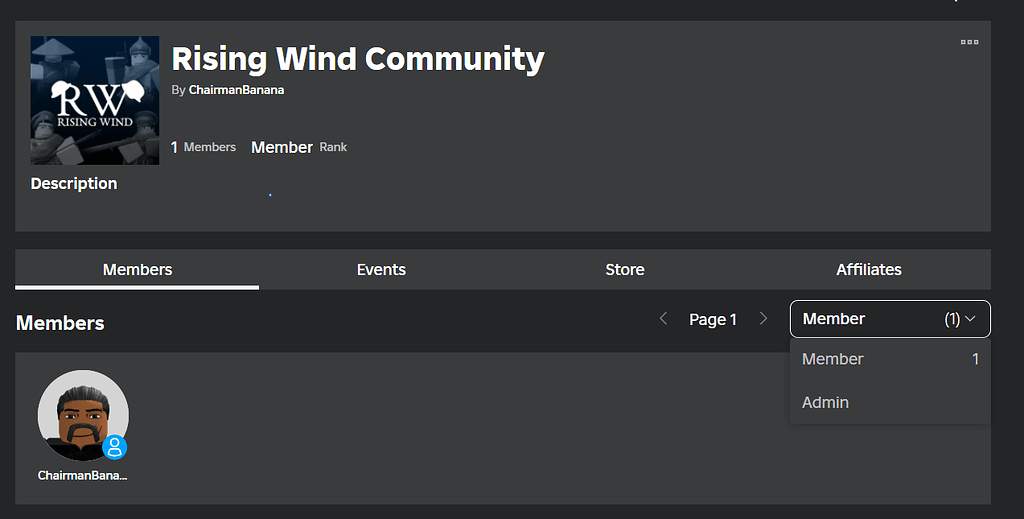Switch to the Members tab
Viewport: 1024px width, 519px height.
137,269
